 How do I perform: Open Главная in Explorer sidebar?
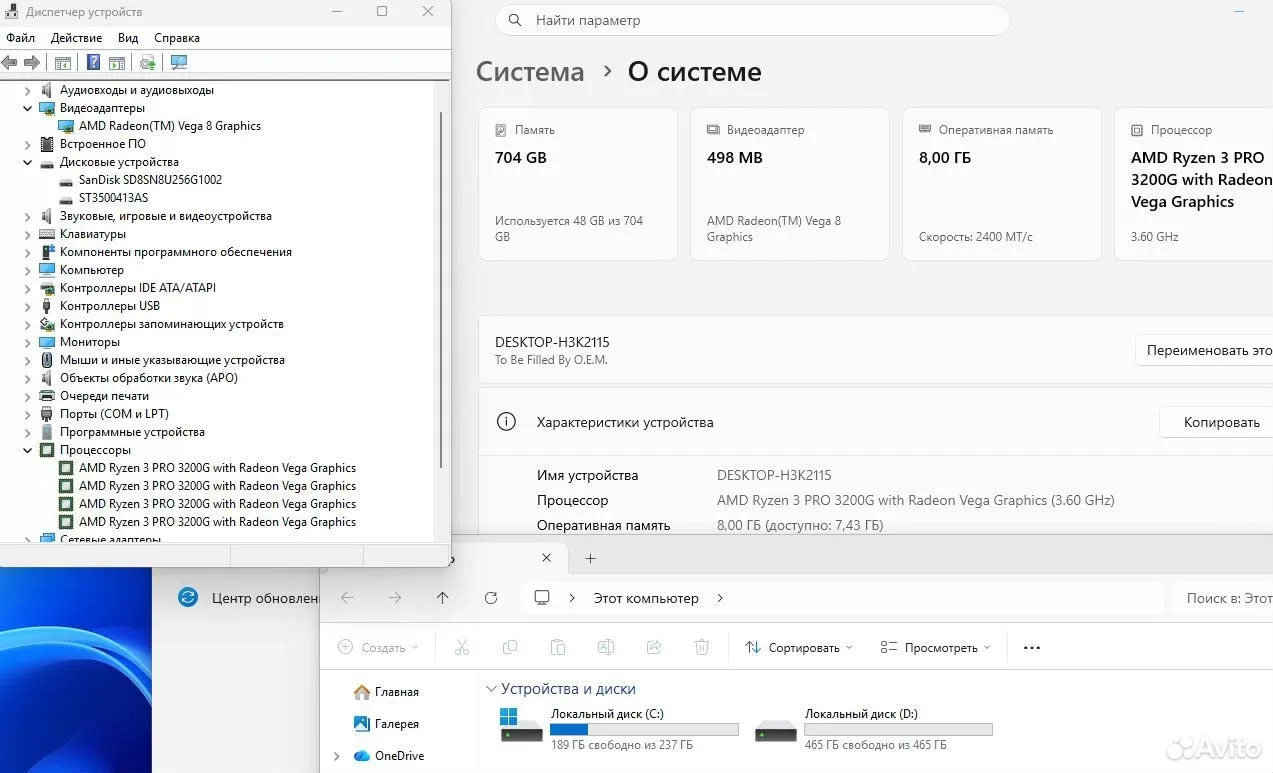387,692
